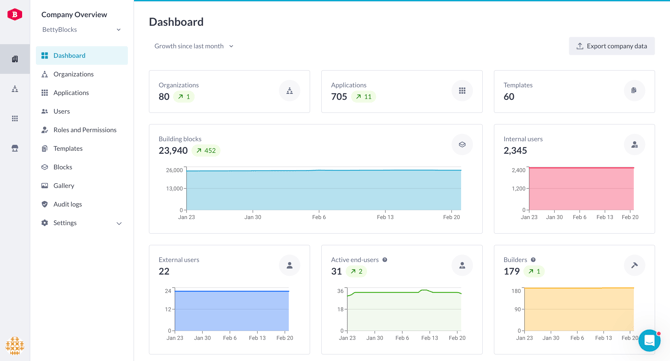The height and width of the screenshot is (361, 670).
Task: Click the Templates count 60
Action: (508, 97)
